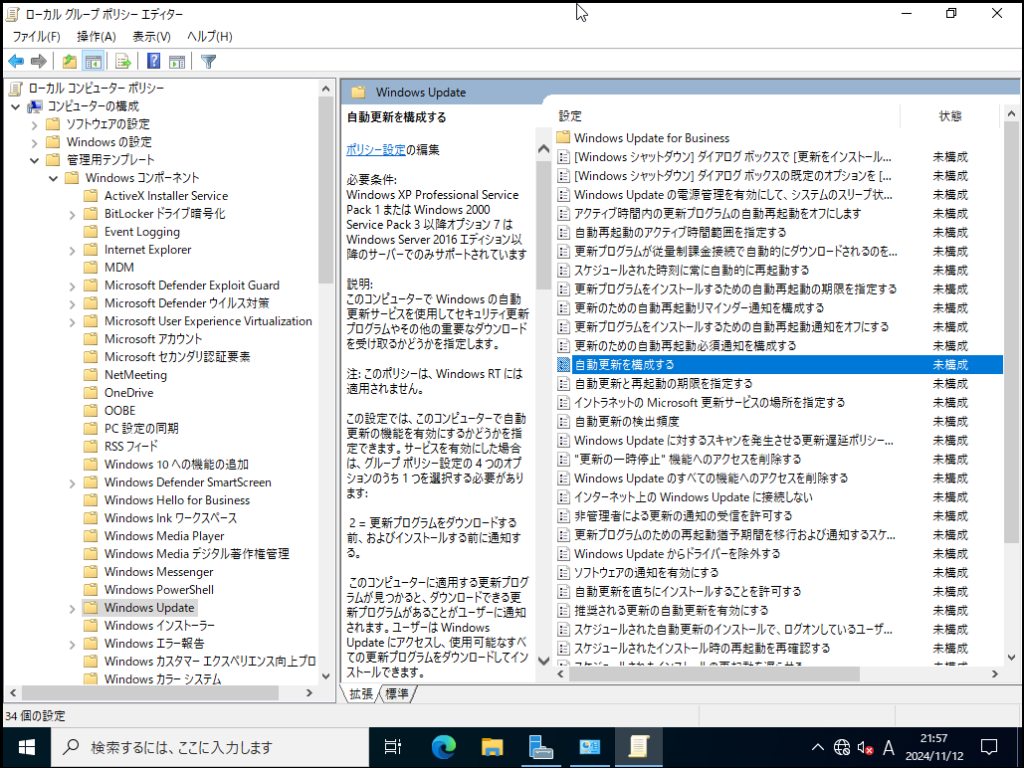Click the Up one level folder icon
Viewport: 1024px width, 768px height.
point(70,61)
